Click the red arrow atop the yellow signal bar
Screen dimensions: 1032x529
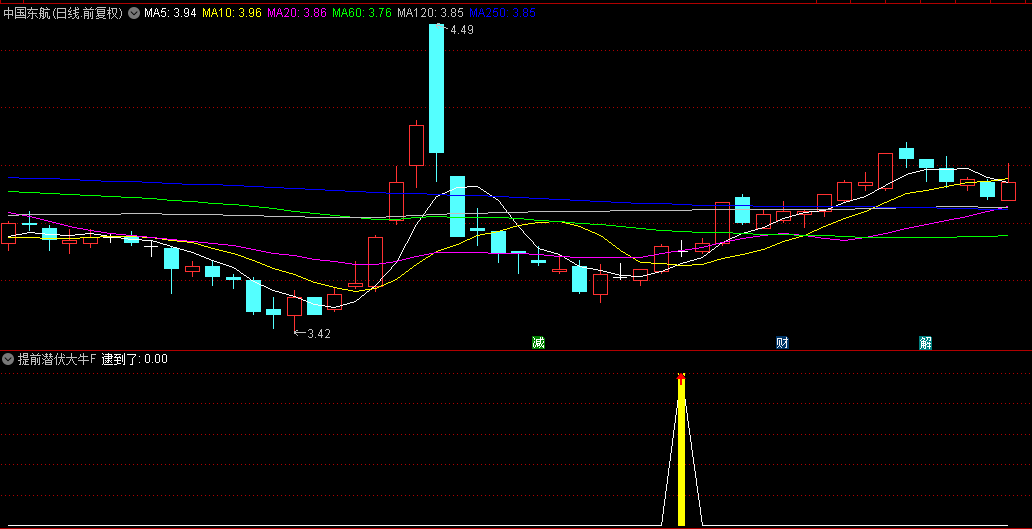(681, 378)
